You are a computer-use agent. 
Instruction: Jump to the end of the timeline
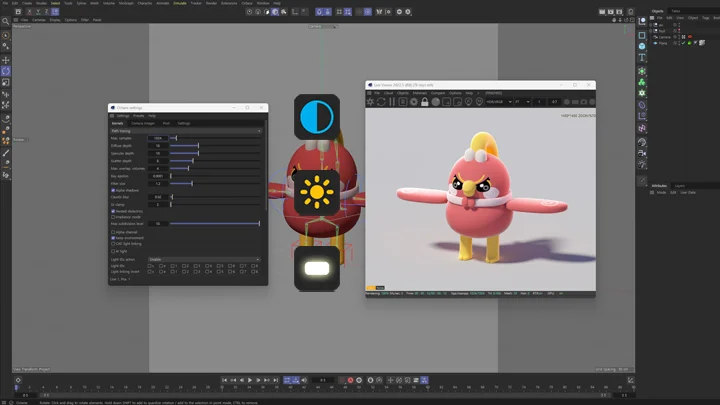[276, 380]
